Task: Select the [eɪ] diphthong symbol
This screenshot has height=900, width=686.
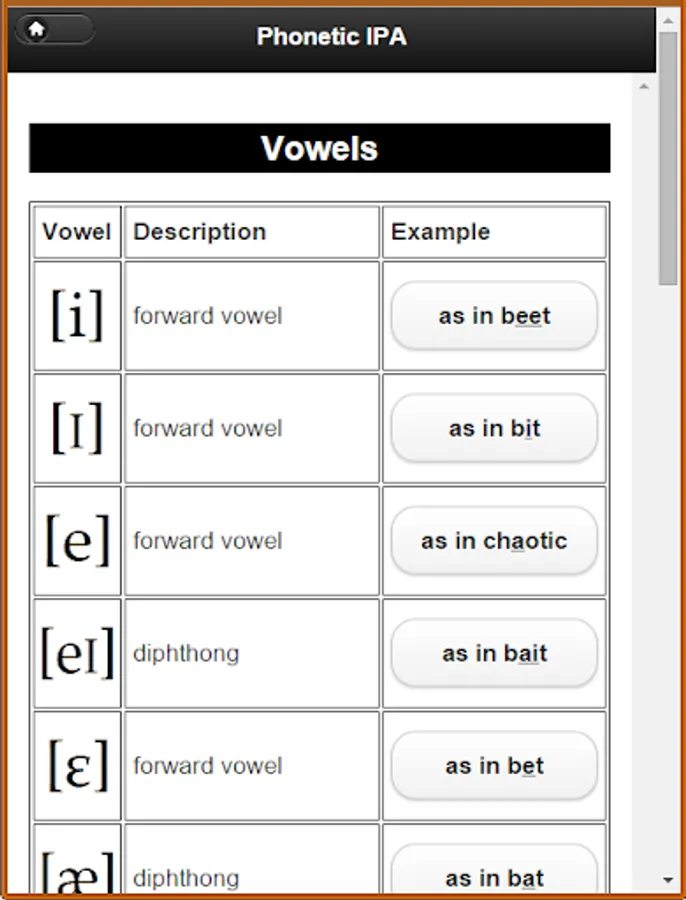Action: [x=77, y=653]
